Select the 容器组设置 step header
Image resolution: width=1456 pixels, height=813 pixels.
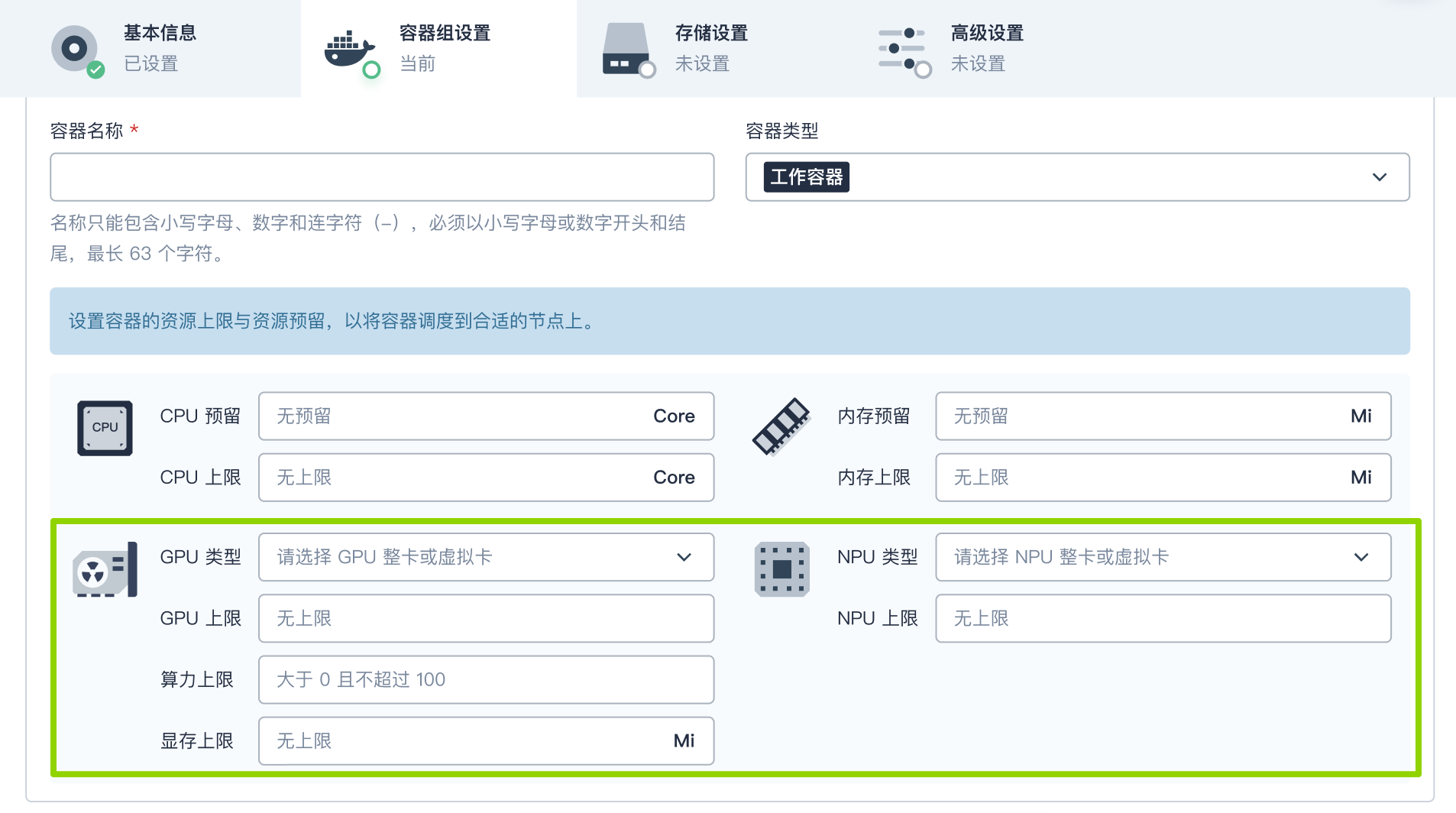(443, 48)
